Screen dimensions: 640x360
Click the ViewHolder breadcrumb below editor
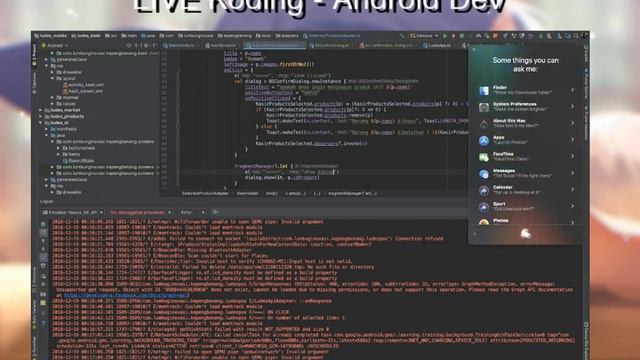tap(247, 193)
